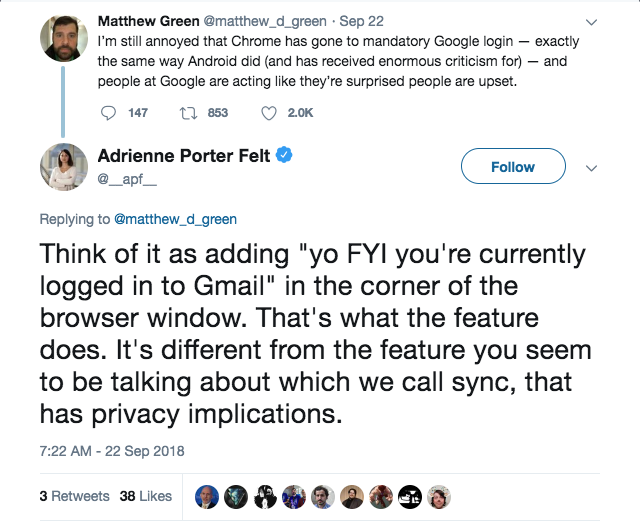Click the reply icon on Matthew Green's tweet
This screenshot has height=521, width=640.
click(109, 113)
